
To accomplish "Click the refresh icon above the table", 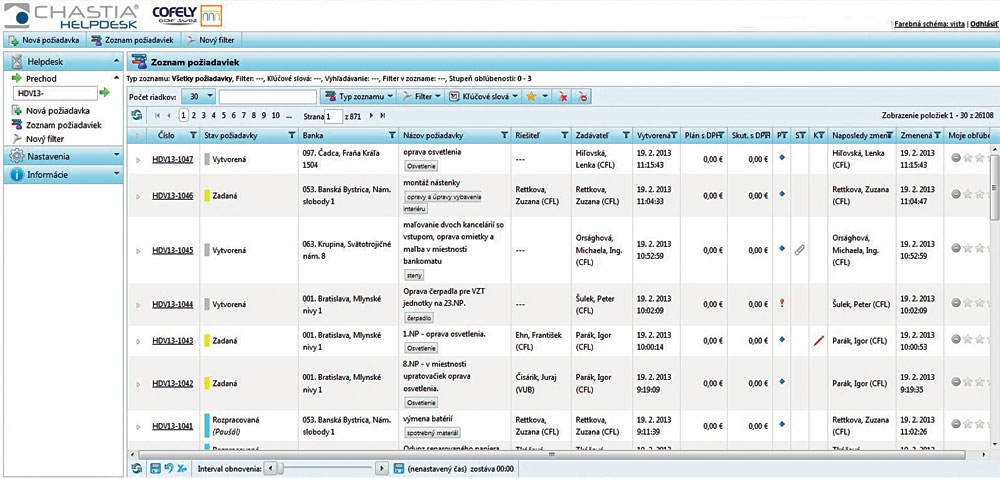I will (137, 116).
